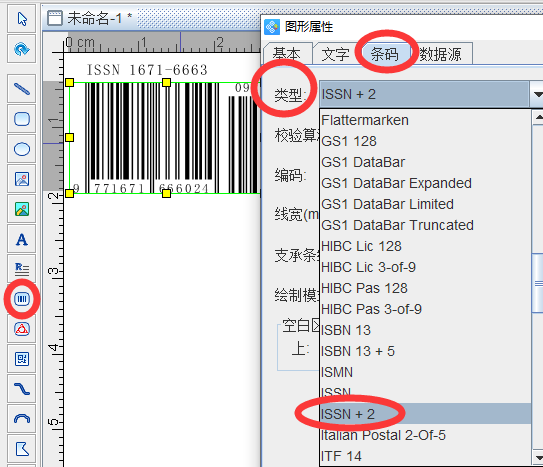Switch to the 文字 tab
The width and height of the screenshot is (543, 467).
(336, 54)
